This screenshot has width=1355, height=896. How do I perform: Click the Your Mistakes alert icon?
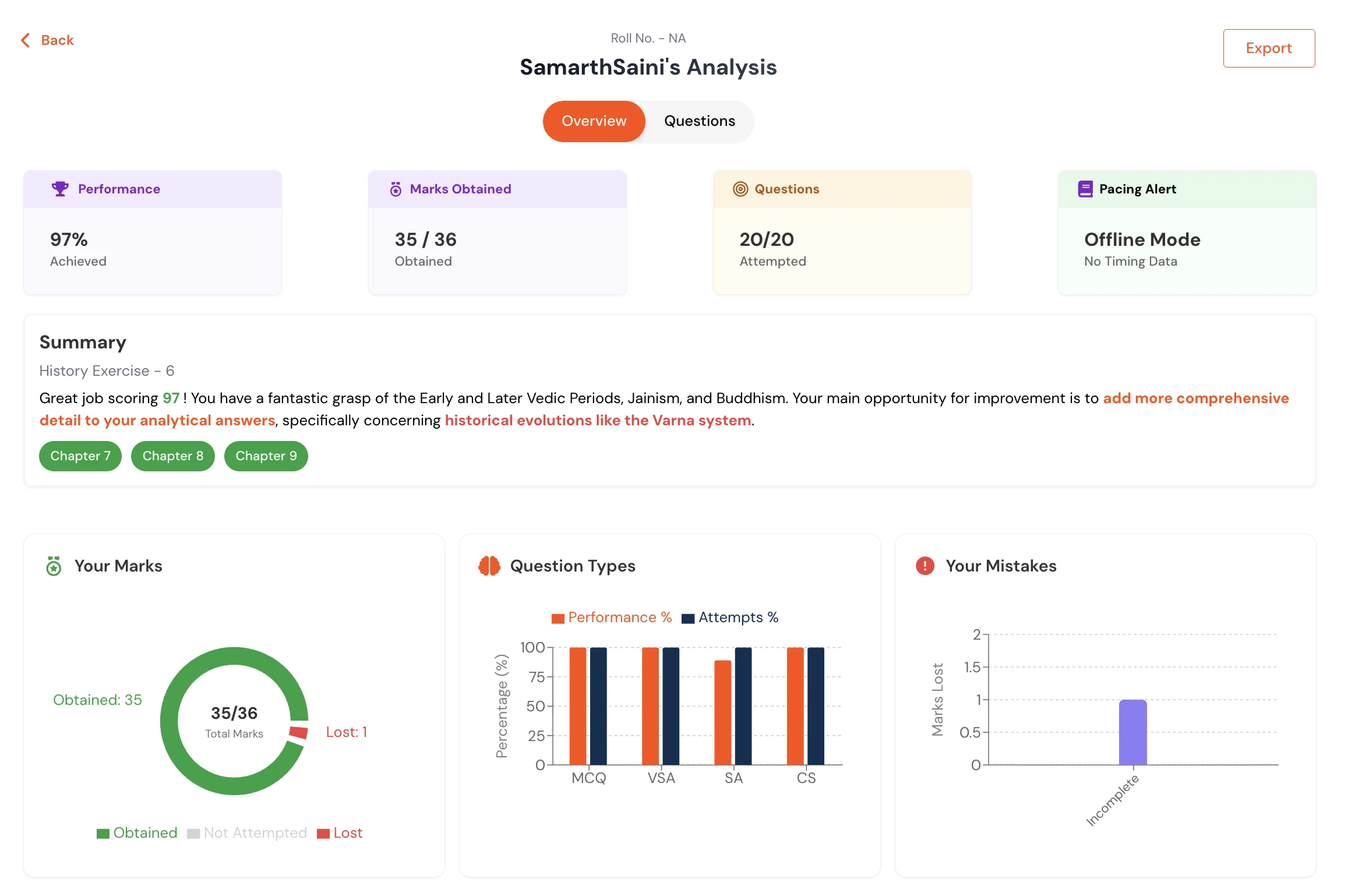coord(924,566)
